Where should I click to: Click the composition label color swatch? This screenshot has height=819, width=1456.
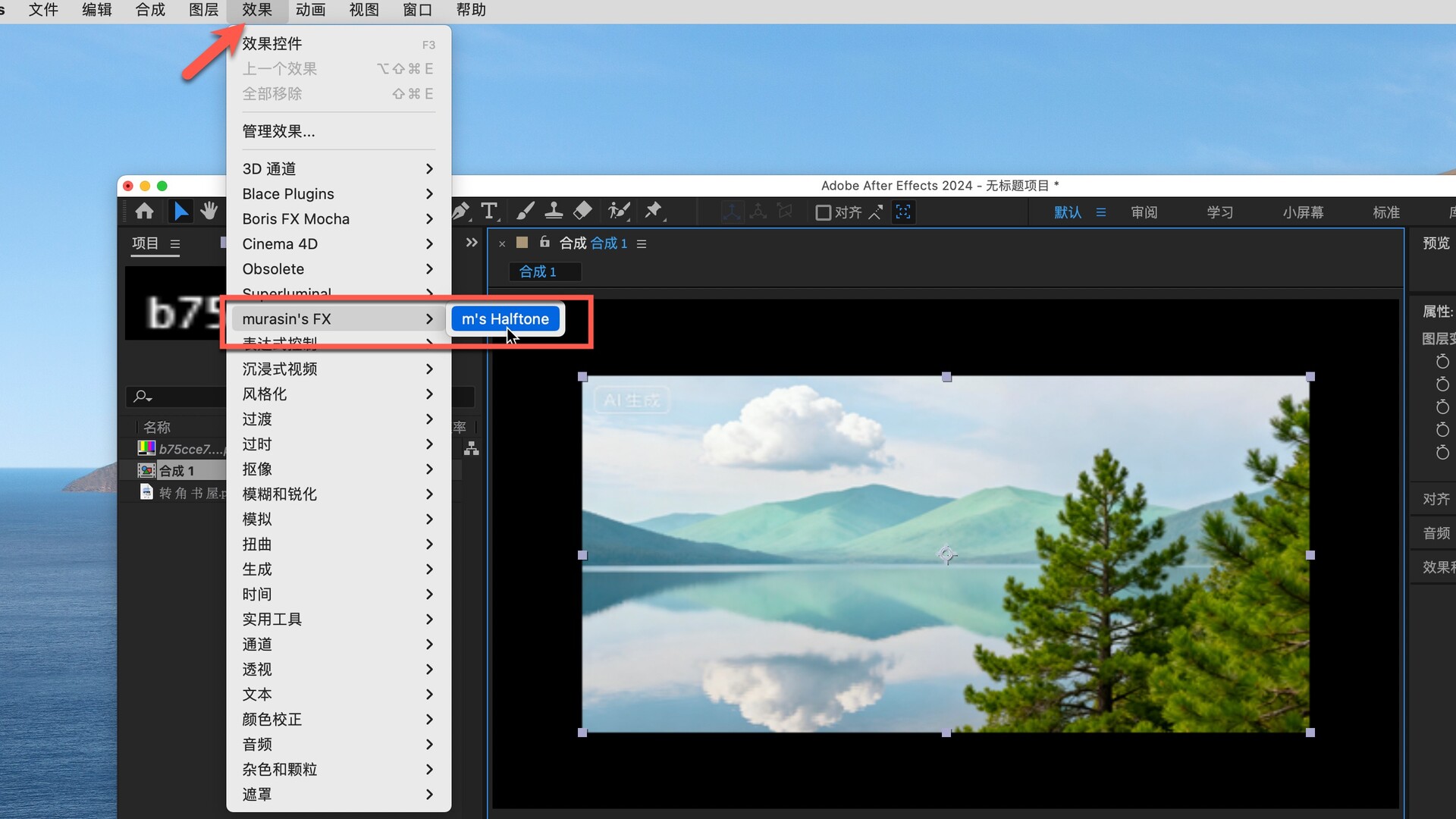[x=522, y=243]
